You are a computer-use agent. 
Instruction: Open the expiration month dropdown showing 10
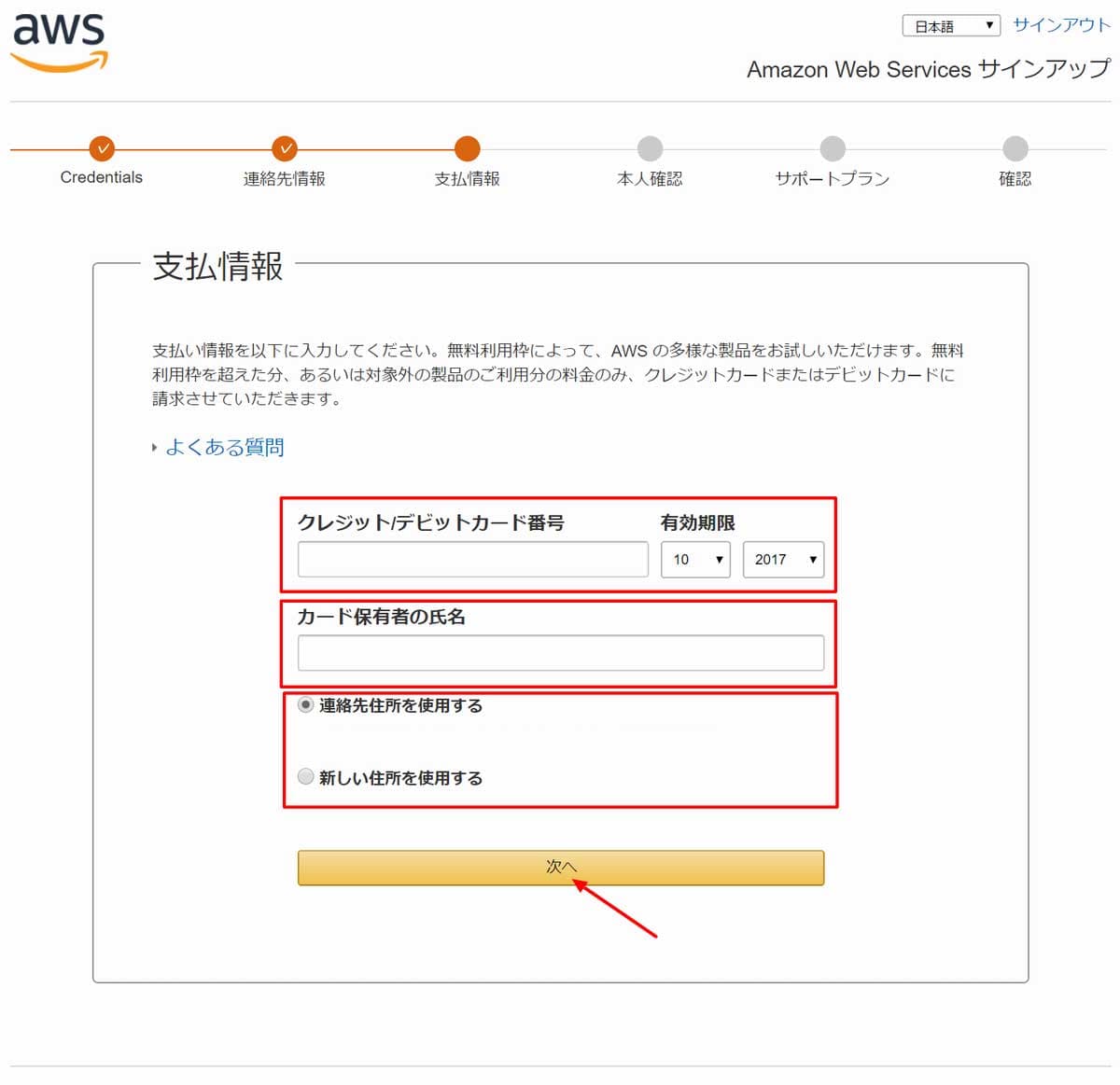point(695,560)
